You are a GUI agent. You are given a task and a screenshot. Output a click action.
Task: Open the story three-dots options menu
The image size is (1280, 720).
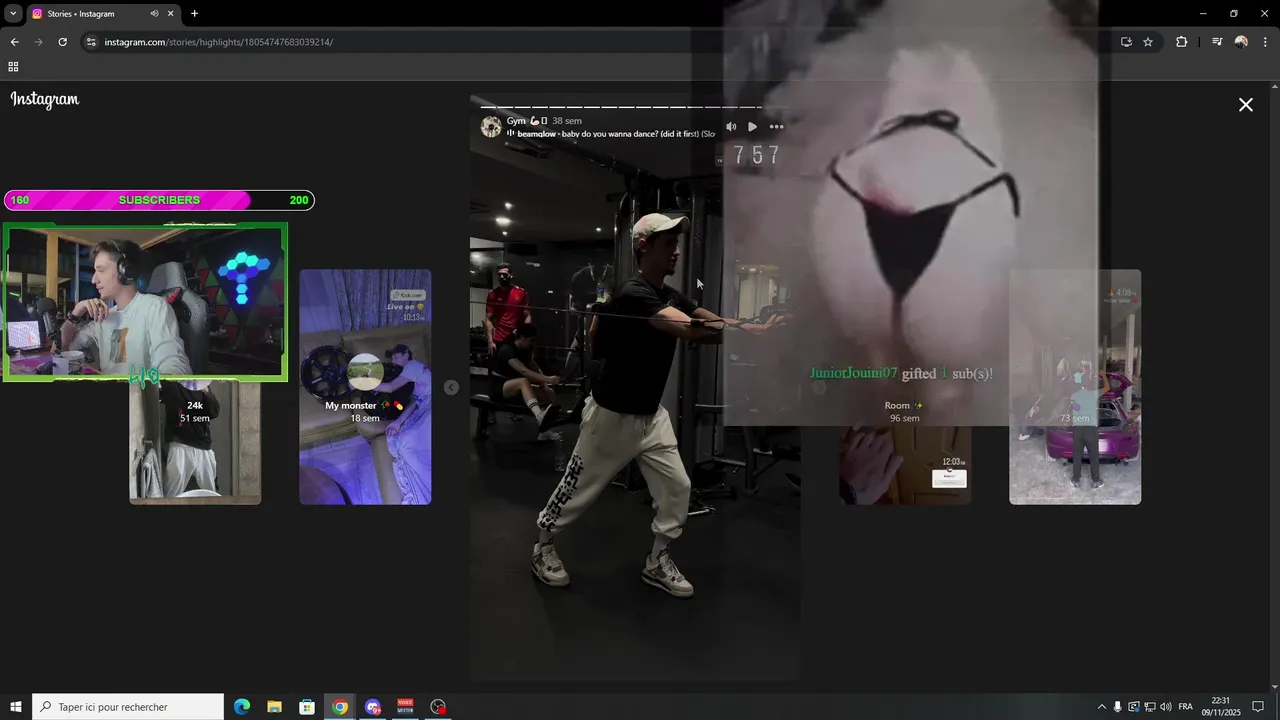coord(776,127)
